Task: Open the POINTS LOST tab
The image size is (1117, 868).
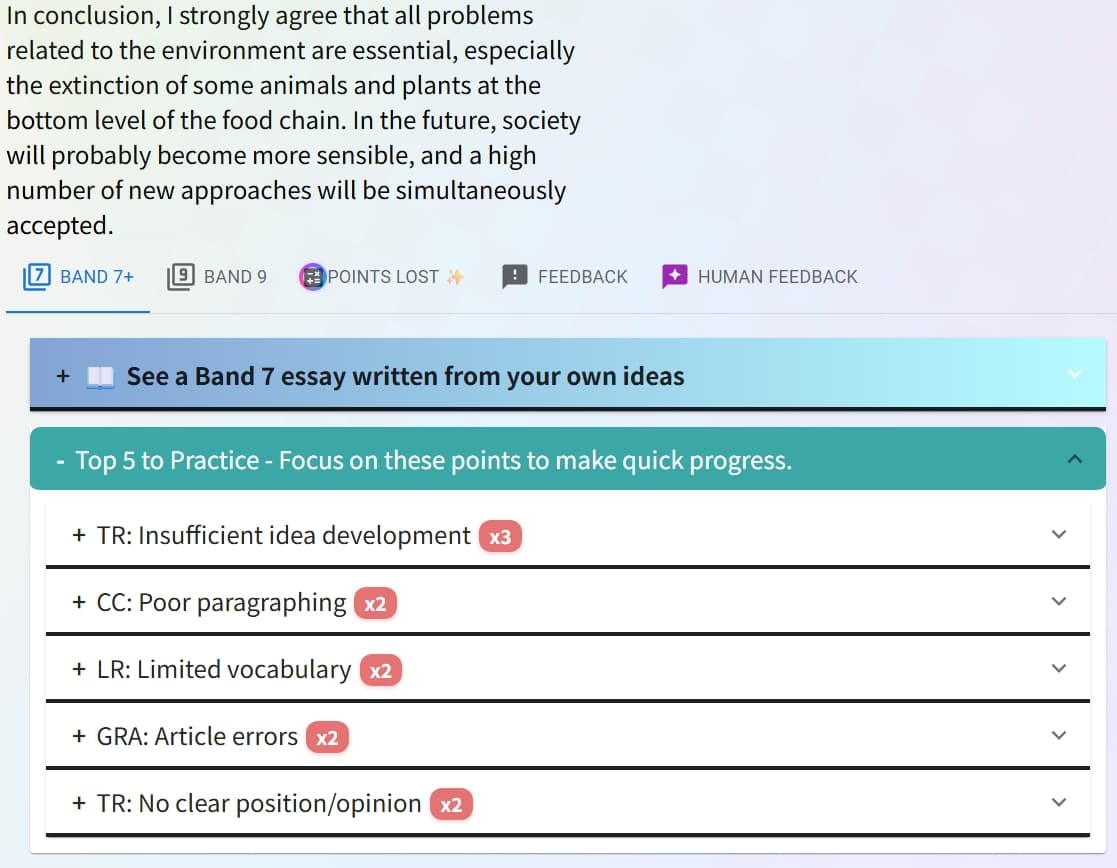Action: [x=383, y=277]
